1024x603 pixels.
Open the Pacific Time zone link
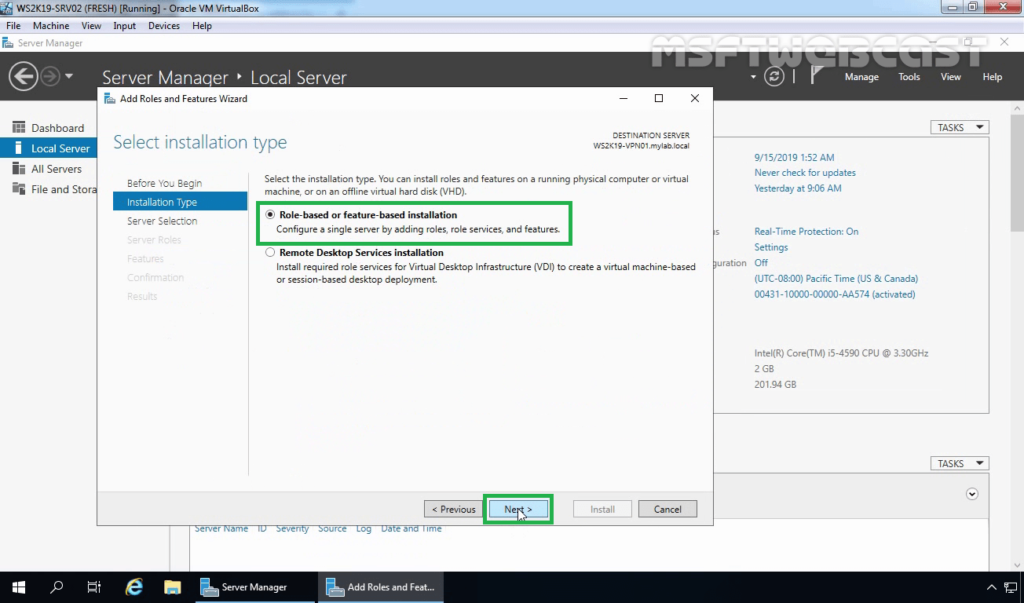pos(836,278)
